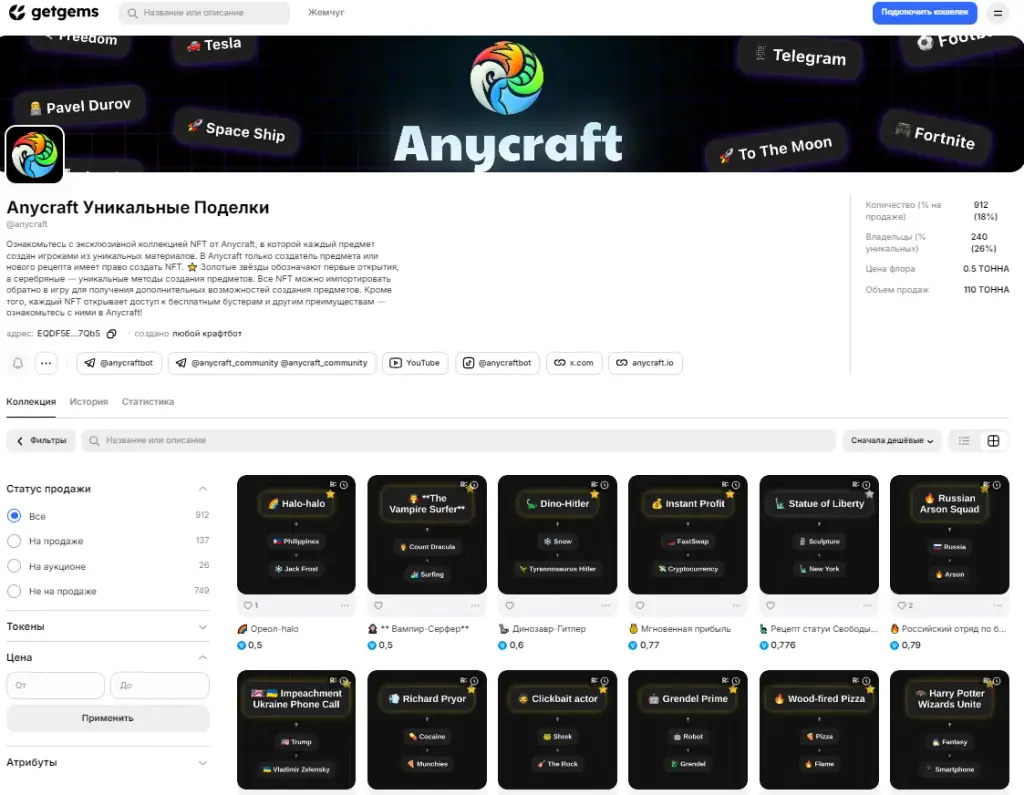Select the 'Все' sale status radio

tap(14, 516)
